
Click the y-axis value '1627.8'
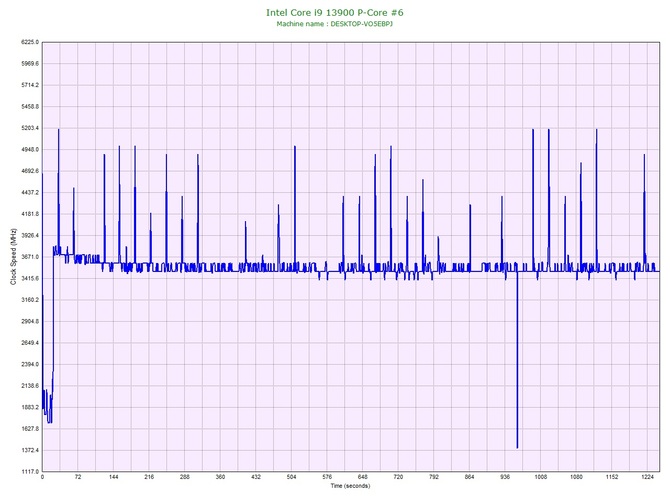click(30, 429)
